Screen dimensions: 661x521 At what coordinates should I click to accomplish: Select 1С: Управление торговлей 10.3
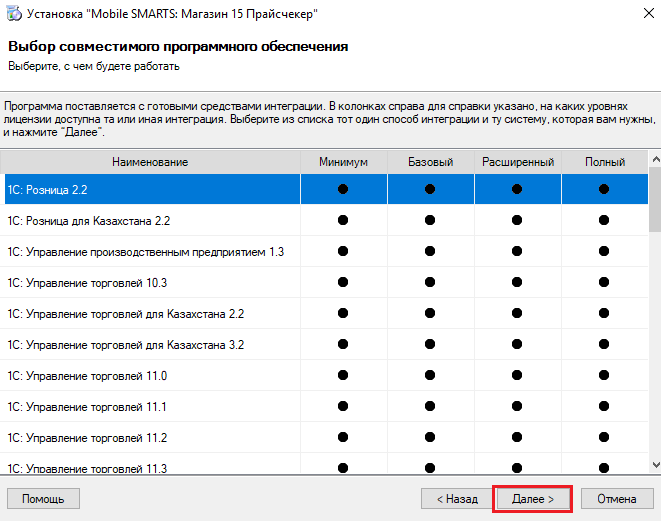click(x=324, y=282)
